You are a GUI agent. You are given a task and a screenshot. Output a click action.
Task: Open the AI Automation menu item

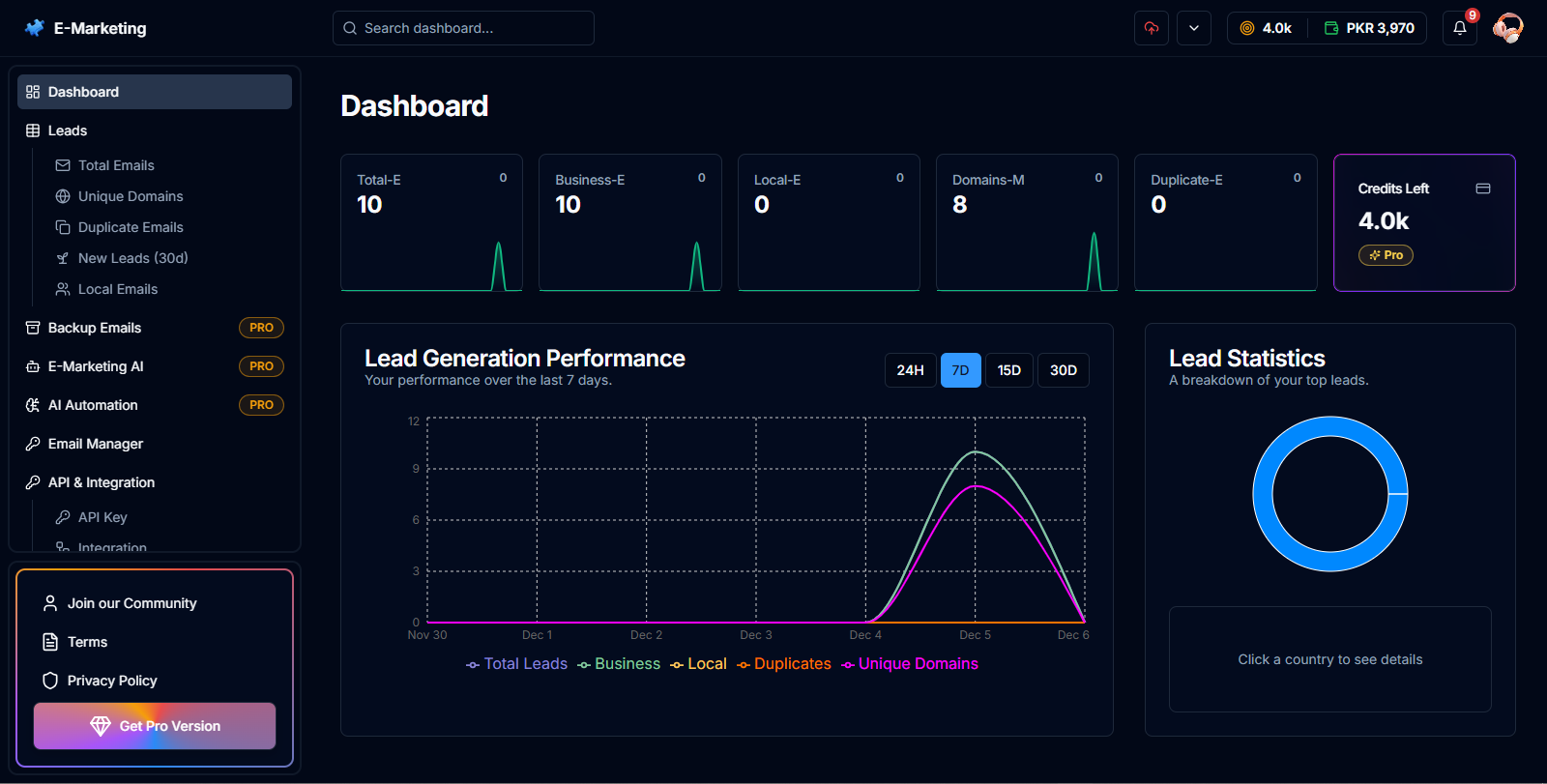pyautogui.click(x=155, y=405)
